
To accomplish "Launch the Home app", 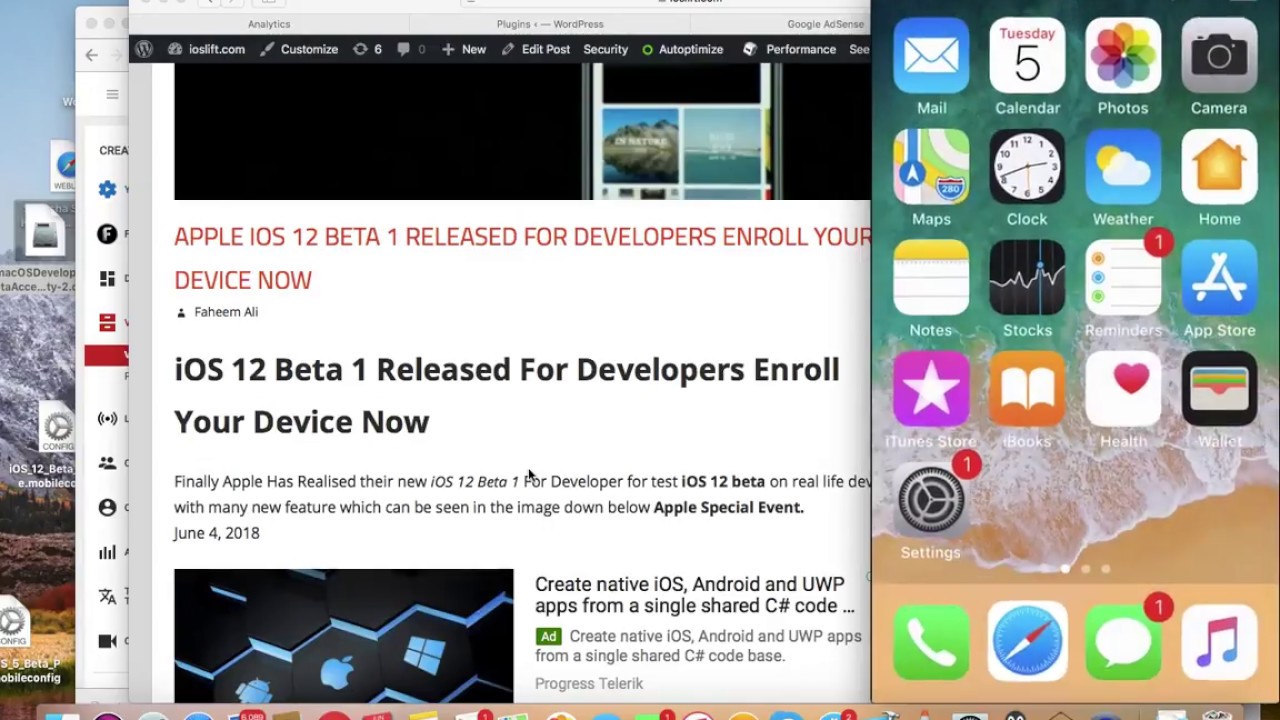I will (x=1219, y=166).
